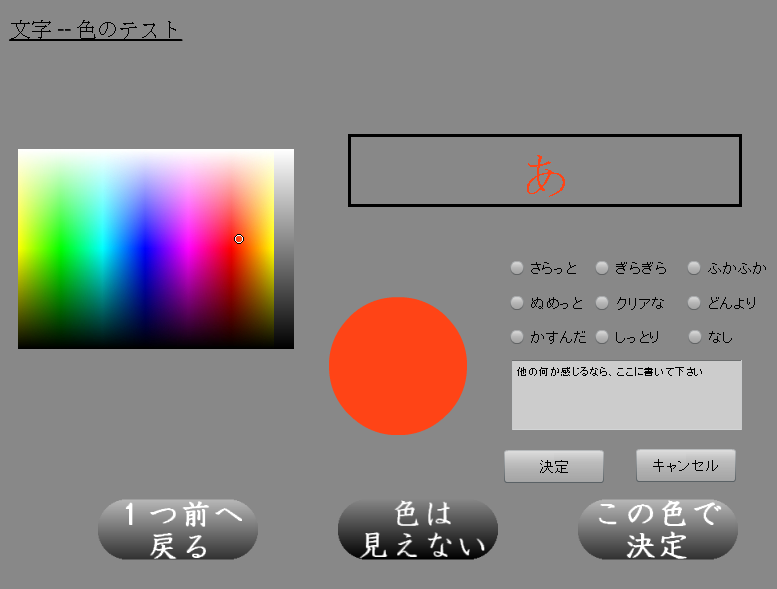
Task: Pick the しっとり radio option
Action: 602,337
